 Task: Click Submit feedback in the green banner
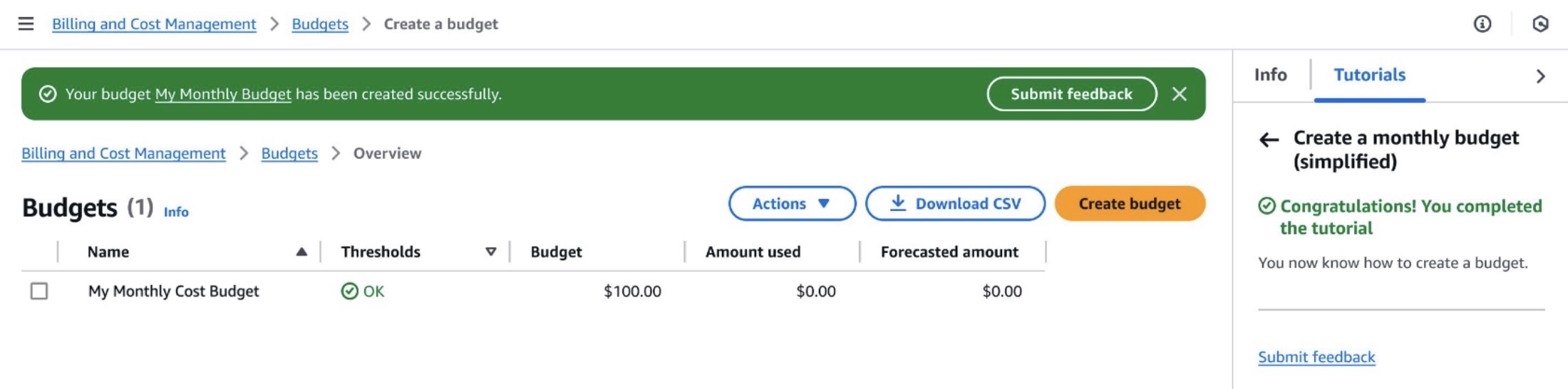coord(1071,94)
